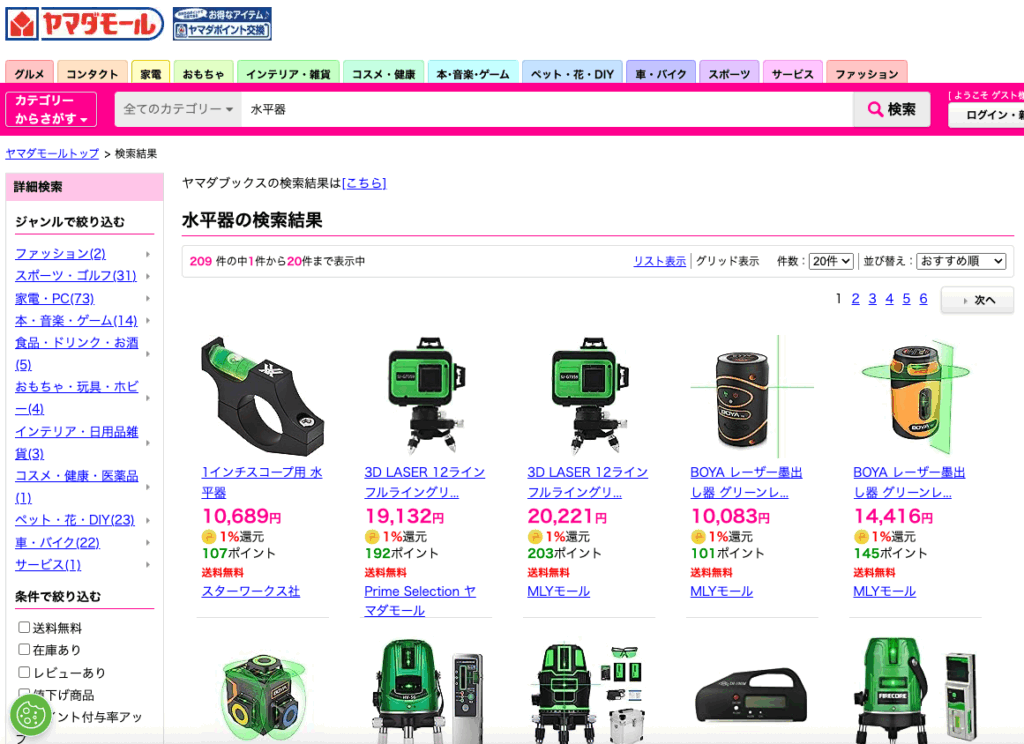Image resolution: width=1024 pixels, height=744 pixels.
Task: Open the Yamada Mall logo homepage
Action: tap(84, 24)
